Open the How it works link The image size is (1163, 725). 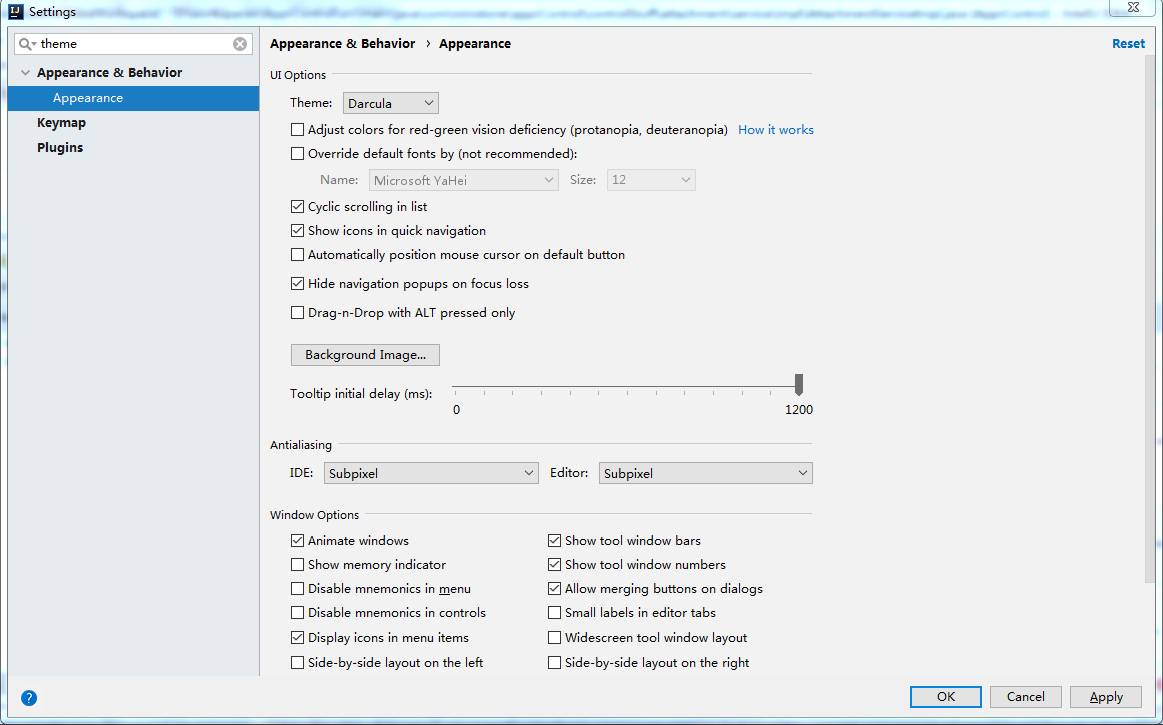(776, 130)
